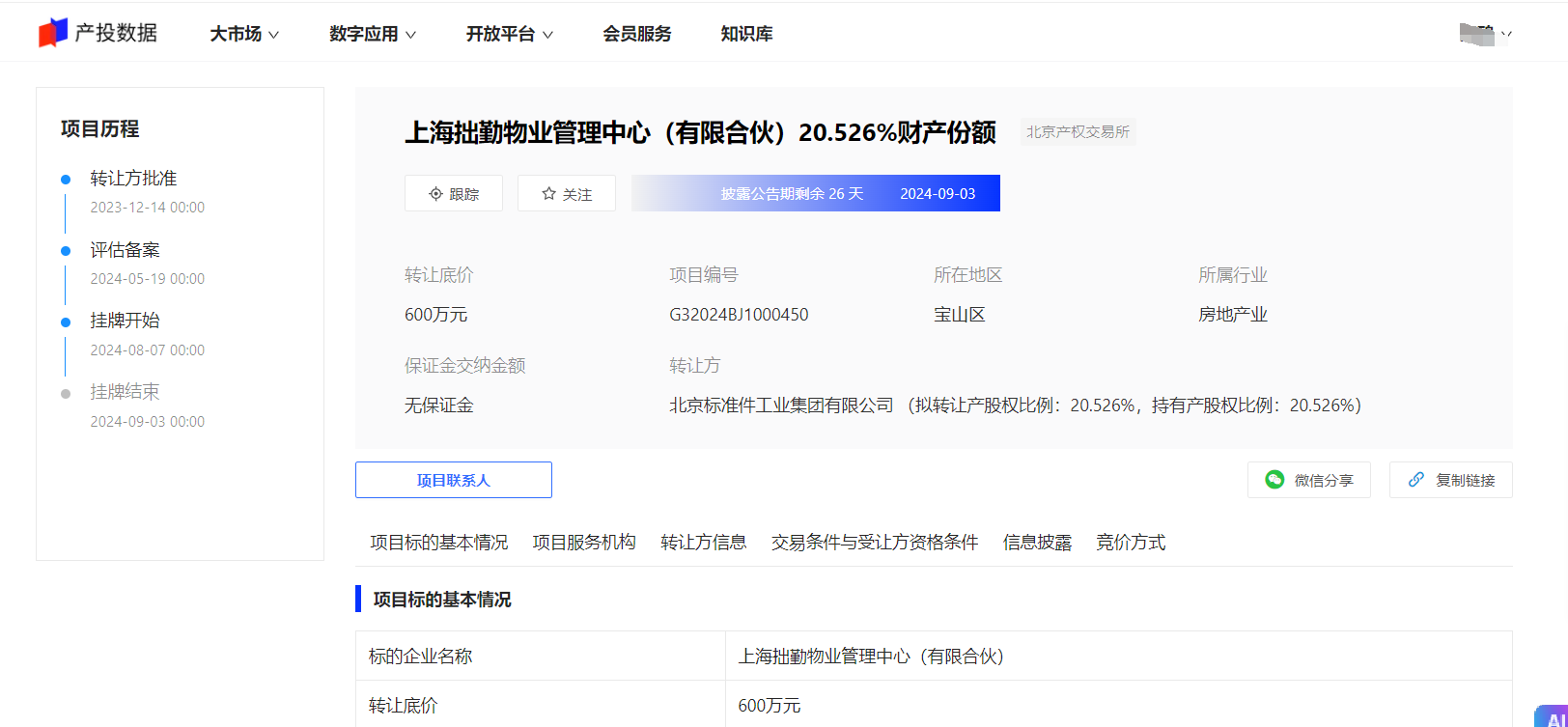This screenshot has height=727, width=1568.
Task: Click the 600万元 value under 转让底价 in summary
Action: [x=435, y=315]
